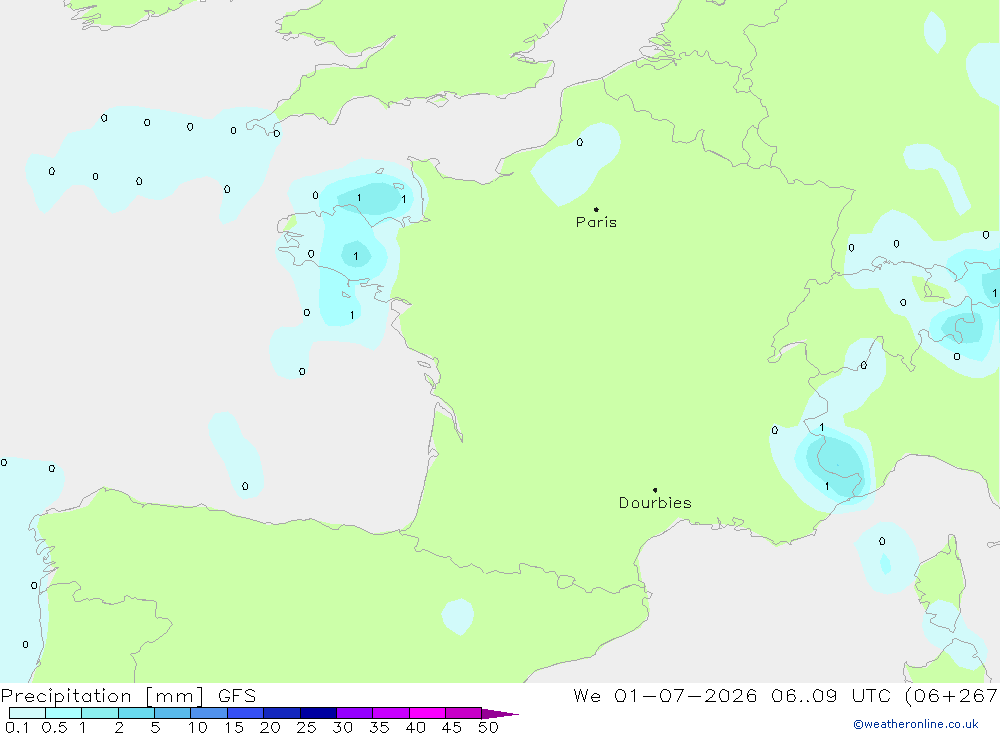Pick the legend swatch between 20 and 25

[x=282, y=713]
